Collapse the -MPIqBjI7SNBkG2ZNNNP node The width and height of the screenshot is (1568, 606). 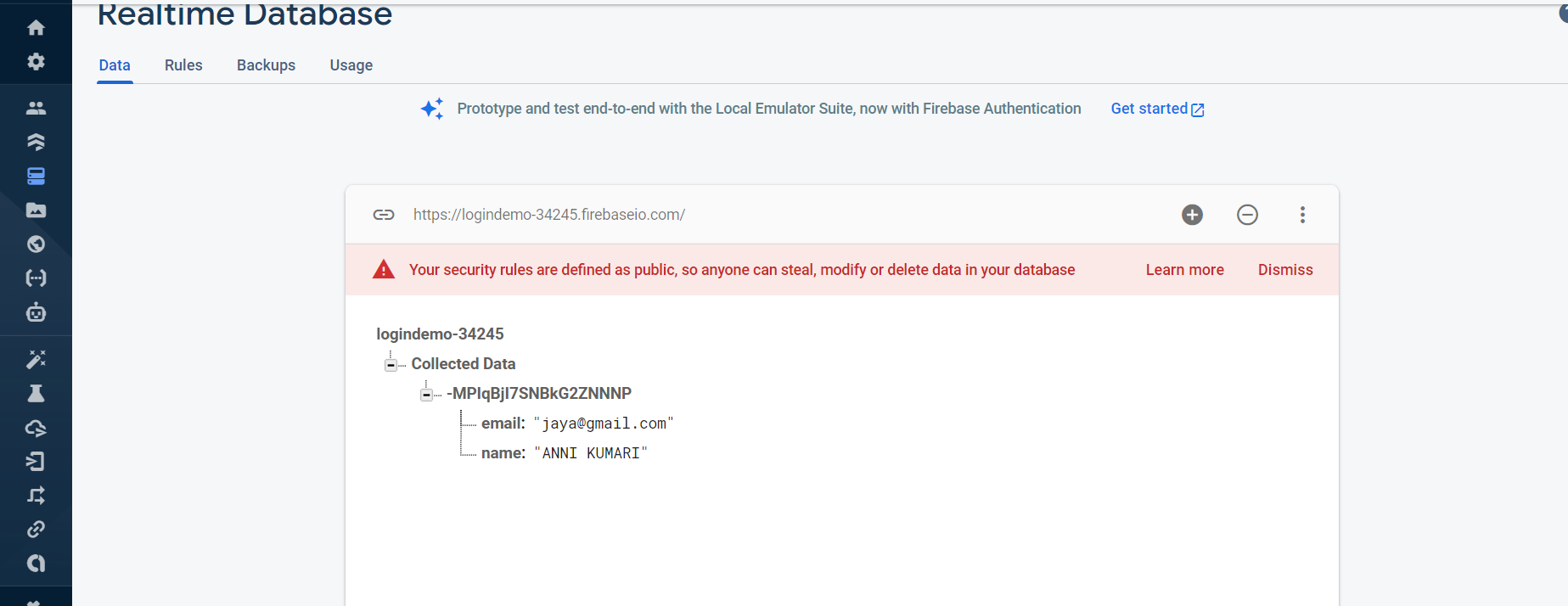pos(426,395)
